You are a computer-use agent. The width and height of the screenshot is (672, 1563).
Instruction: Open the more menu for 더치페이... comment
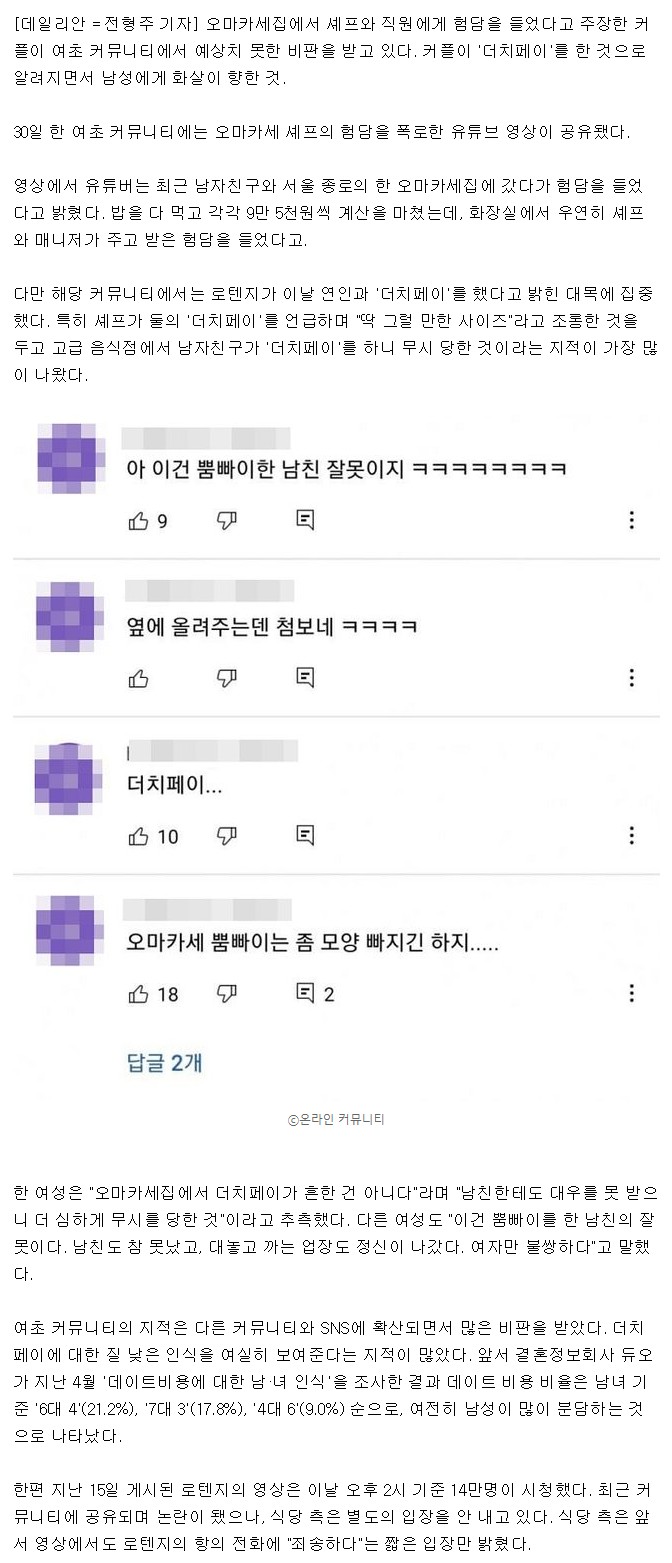coord(631,836)
